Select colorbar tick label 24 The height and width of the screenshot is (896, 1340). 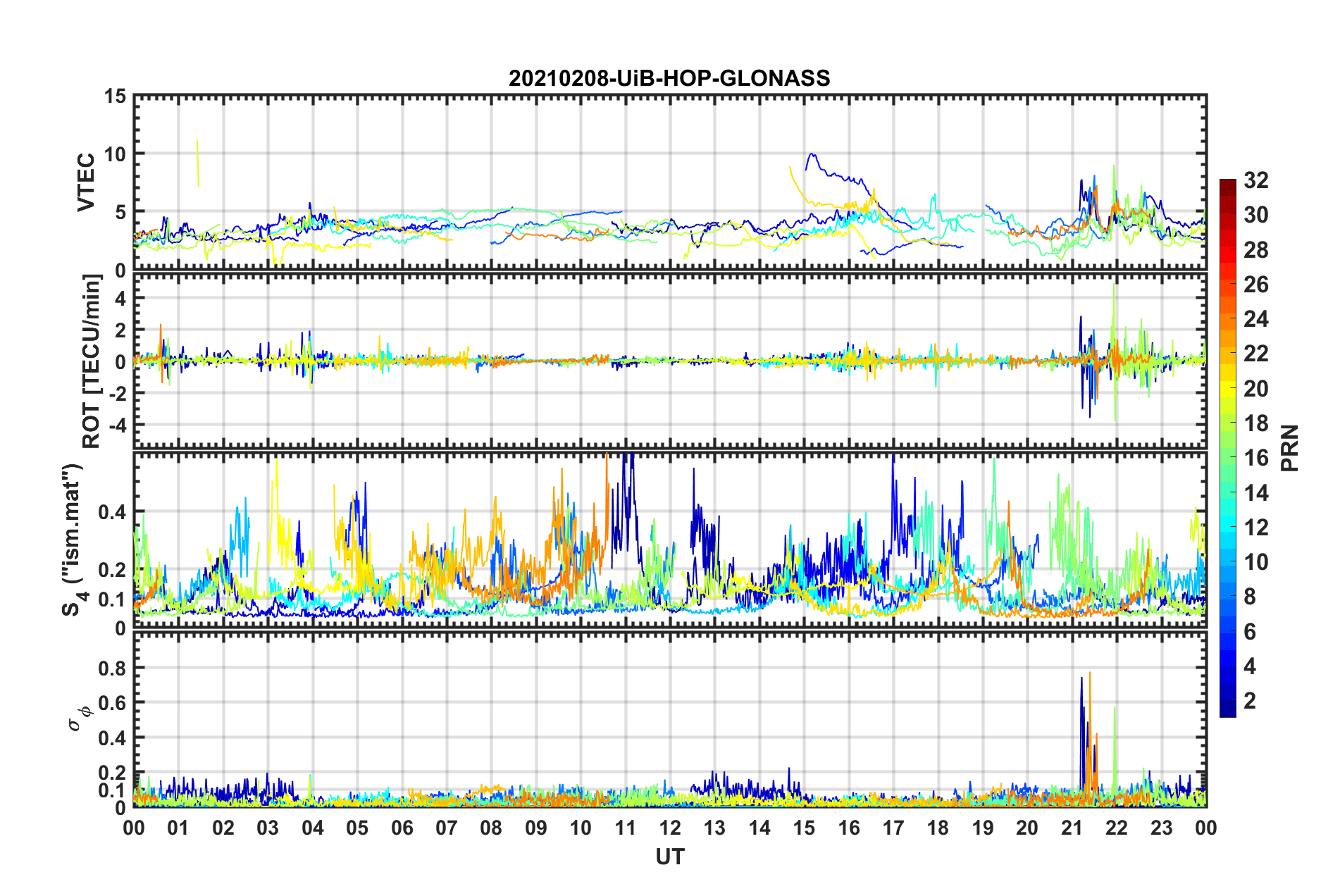[1255, 319]
